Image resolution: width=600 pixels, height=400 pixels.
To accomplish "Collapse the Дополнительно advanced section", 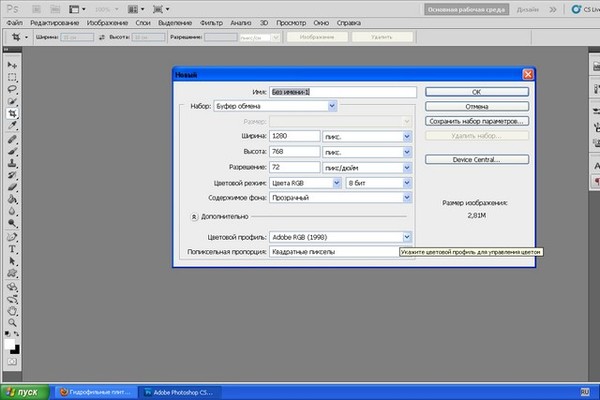I will coord(193,215).
